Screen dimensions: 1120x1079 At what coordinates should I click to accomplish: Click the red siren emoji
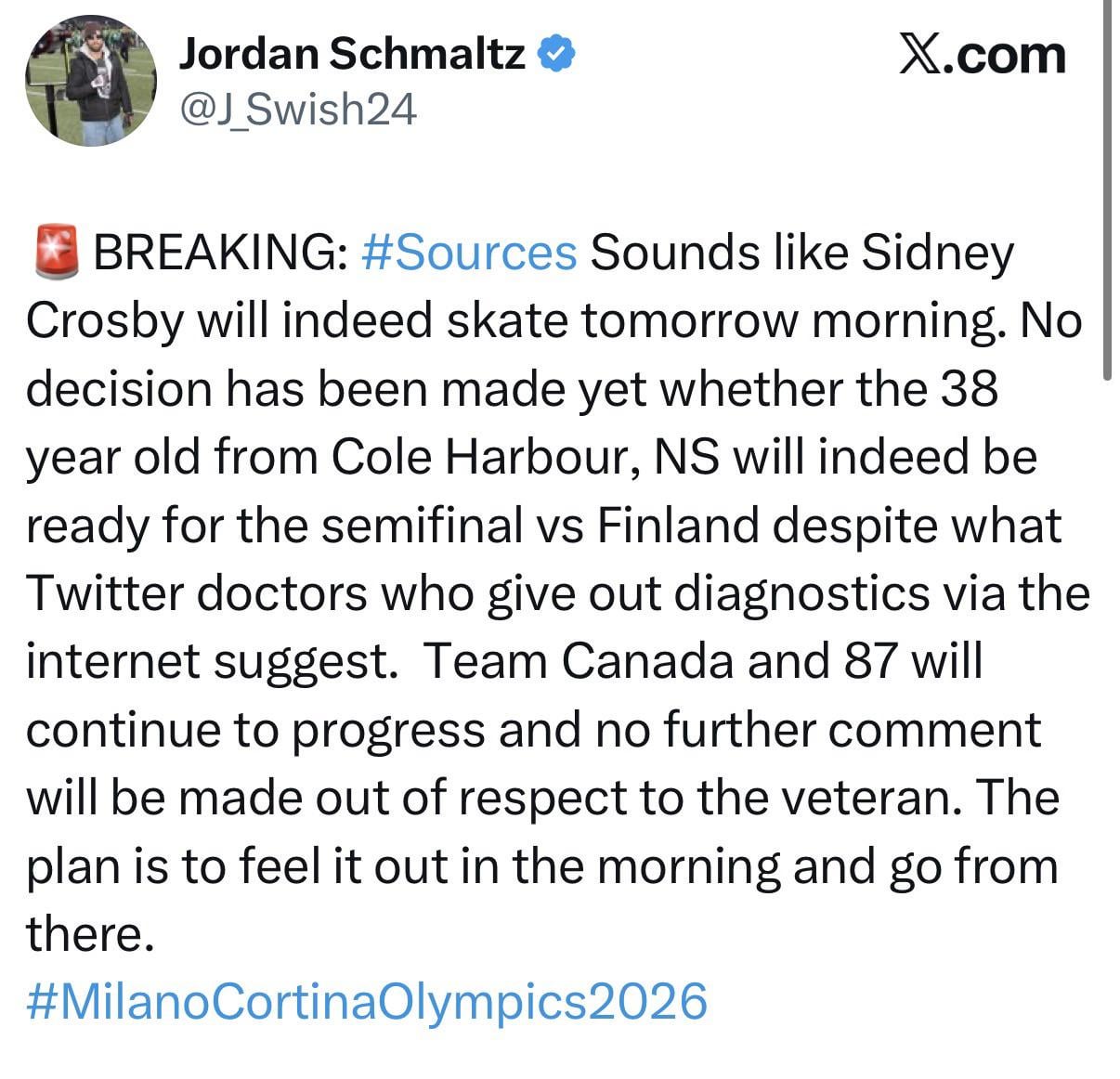pos(56,253)
